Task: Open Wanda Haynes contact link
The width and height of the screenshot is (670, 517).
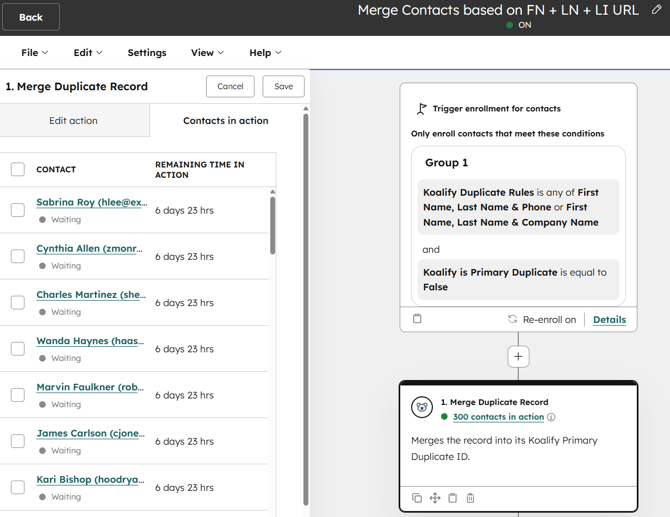Action: pyautogui.click(x=90, y=341)
